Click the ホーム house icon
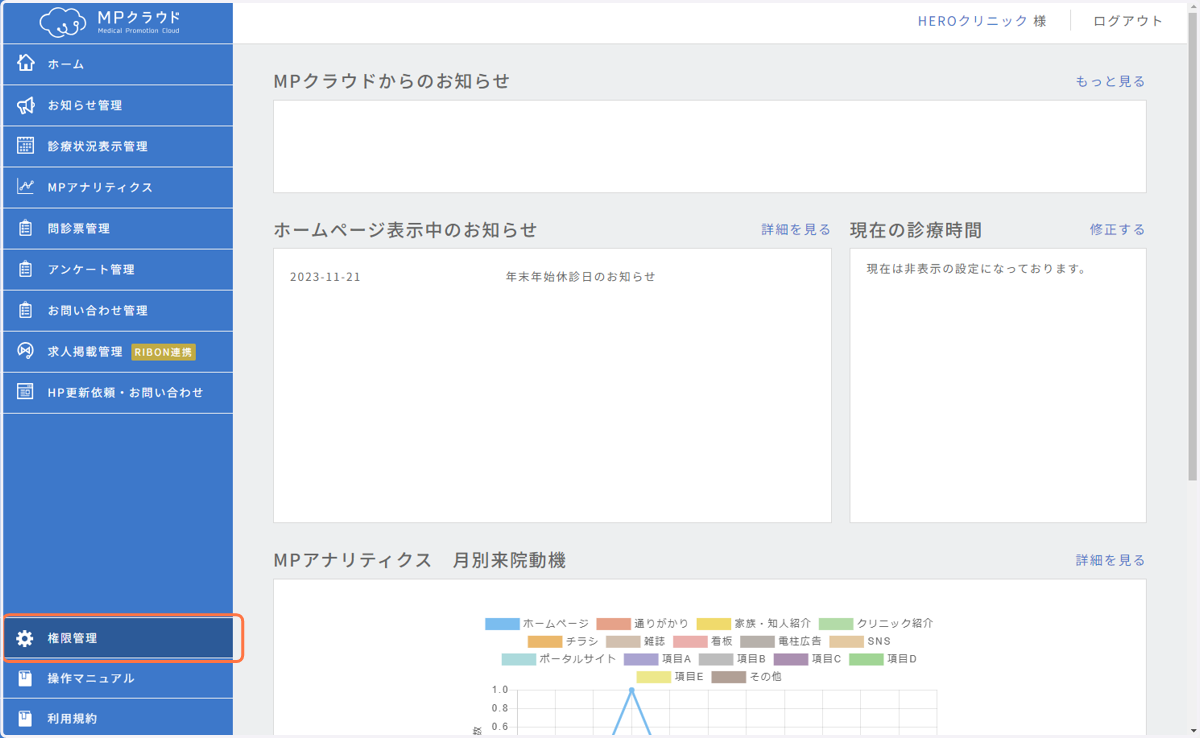Screen dimensions: 1200x738 26,63
